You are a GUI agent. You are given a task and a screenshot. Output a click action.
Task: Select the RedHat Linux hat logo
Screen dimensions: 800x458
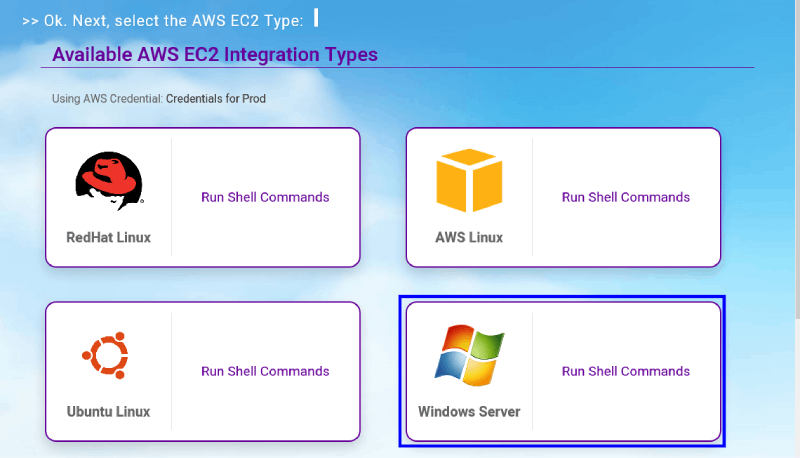coord(109,181)
